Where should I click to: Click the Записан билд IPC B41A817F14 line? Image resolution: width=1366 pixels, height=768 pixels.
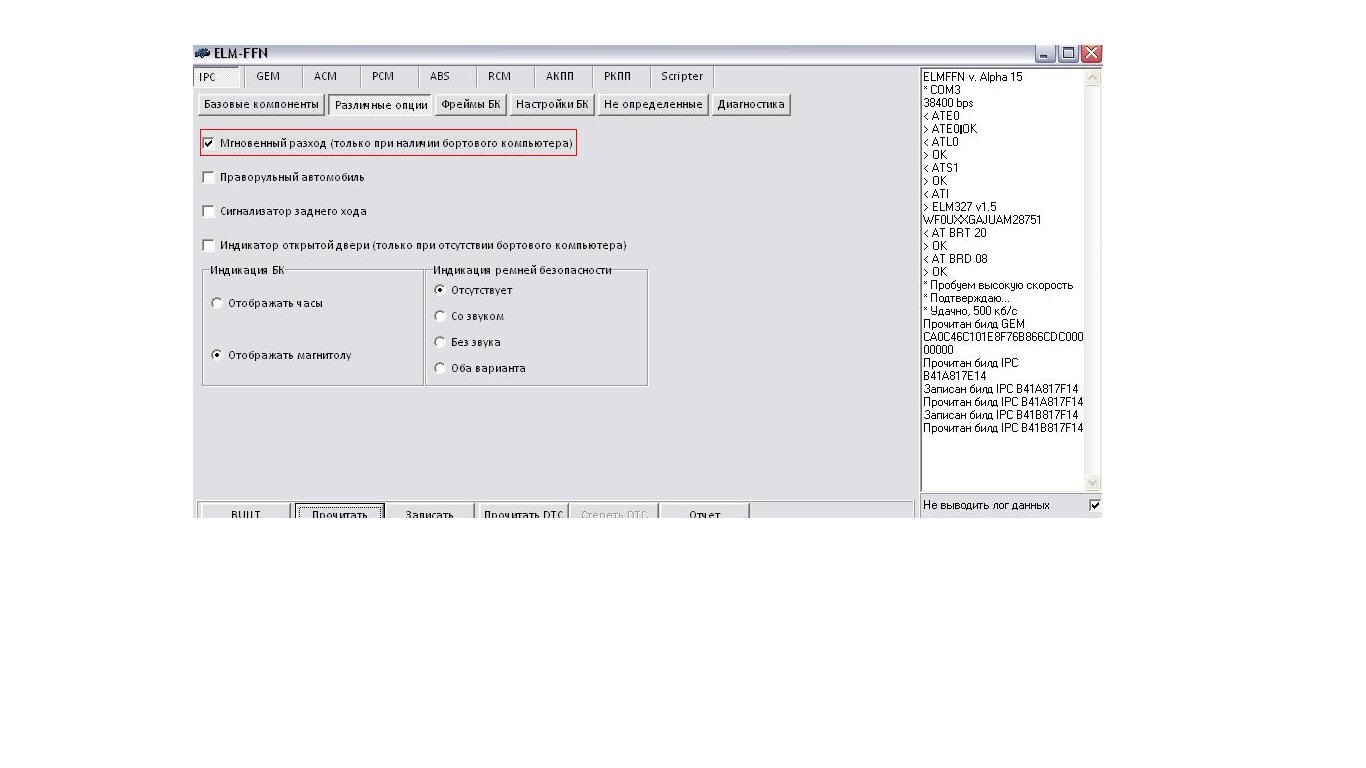tap(1001, 389)
